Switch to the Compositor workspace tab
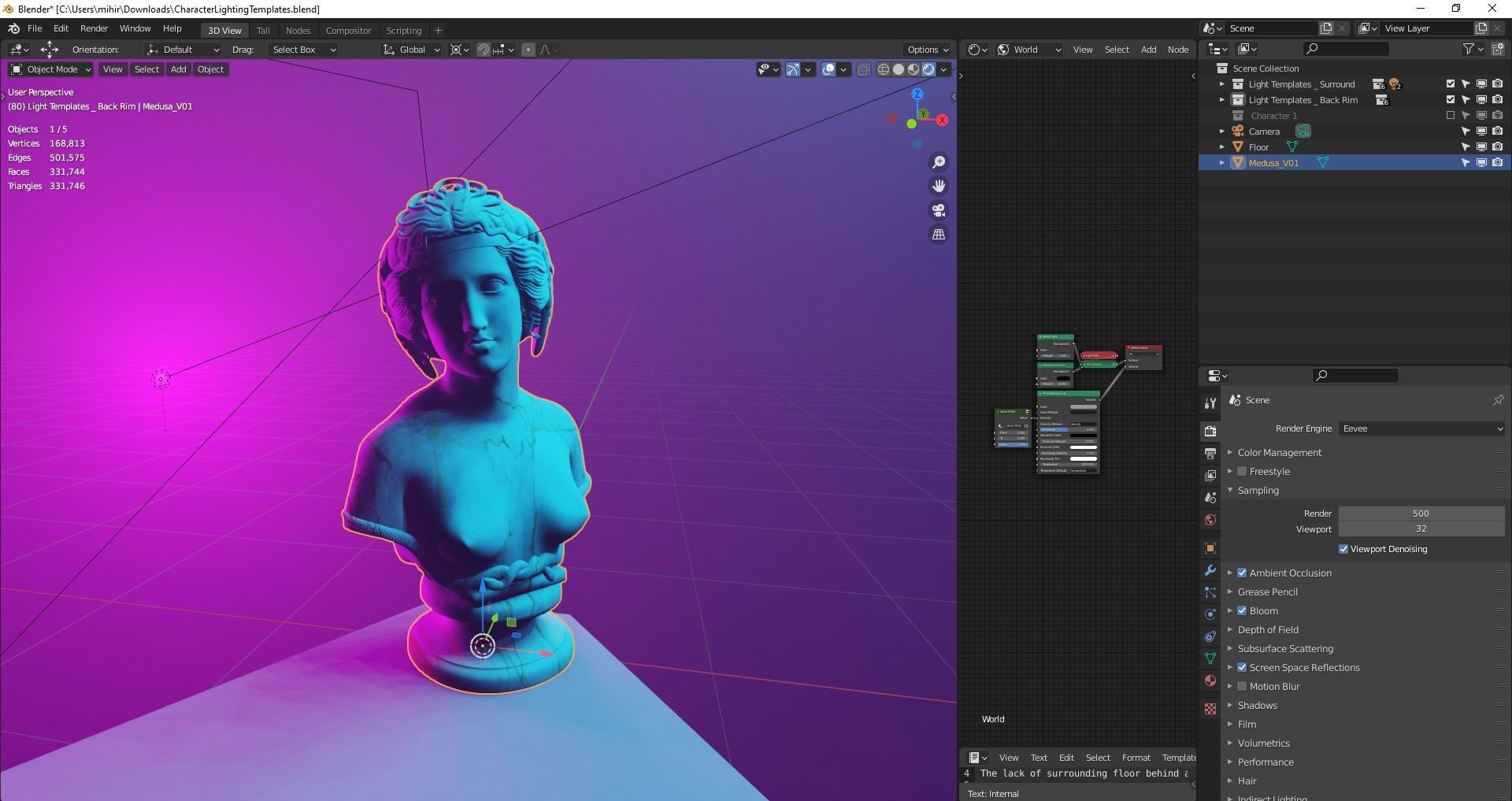This screenshot has height=801, width=1512. coord(348,31)
